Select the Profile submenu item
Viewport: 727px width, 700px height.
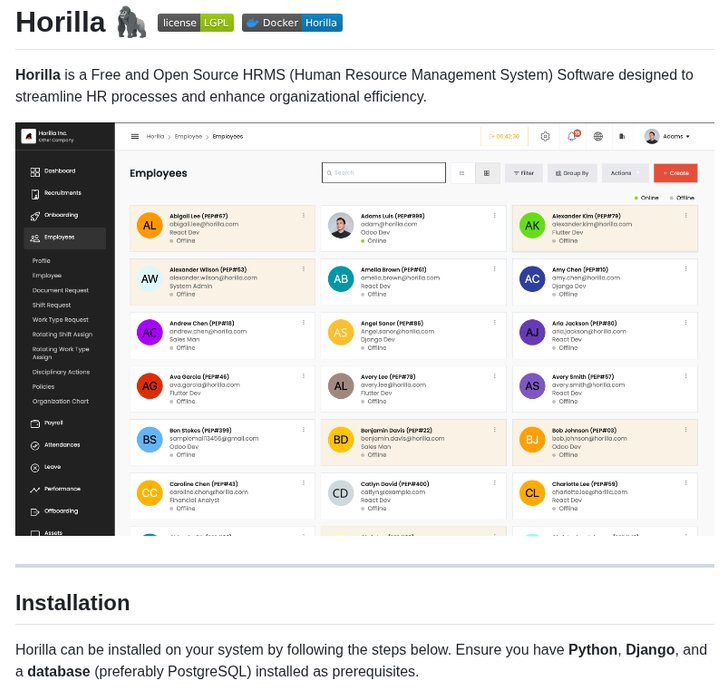(41, 261)
